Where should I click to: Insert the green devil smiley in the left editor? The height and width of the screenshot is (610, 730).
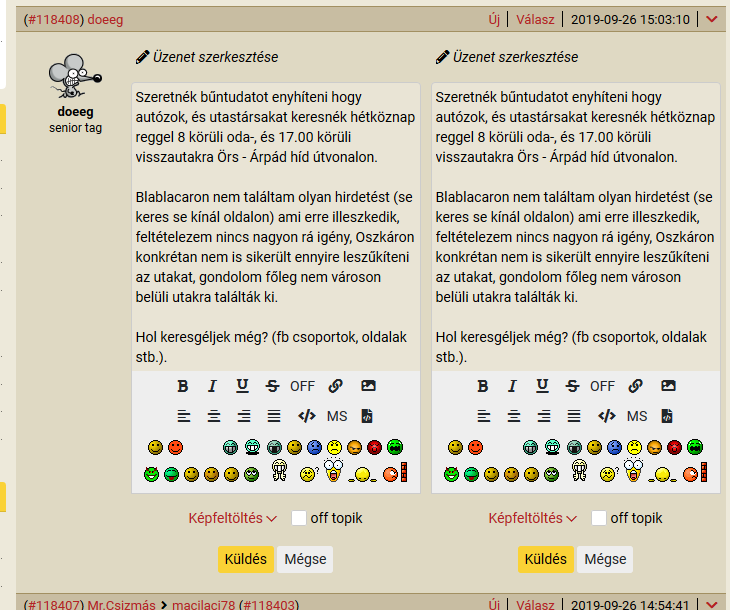point(151,474)
